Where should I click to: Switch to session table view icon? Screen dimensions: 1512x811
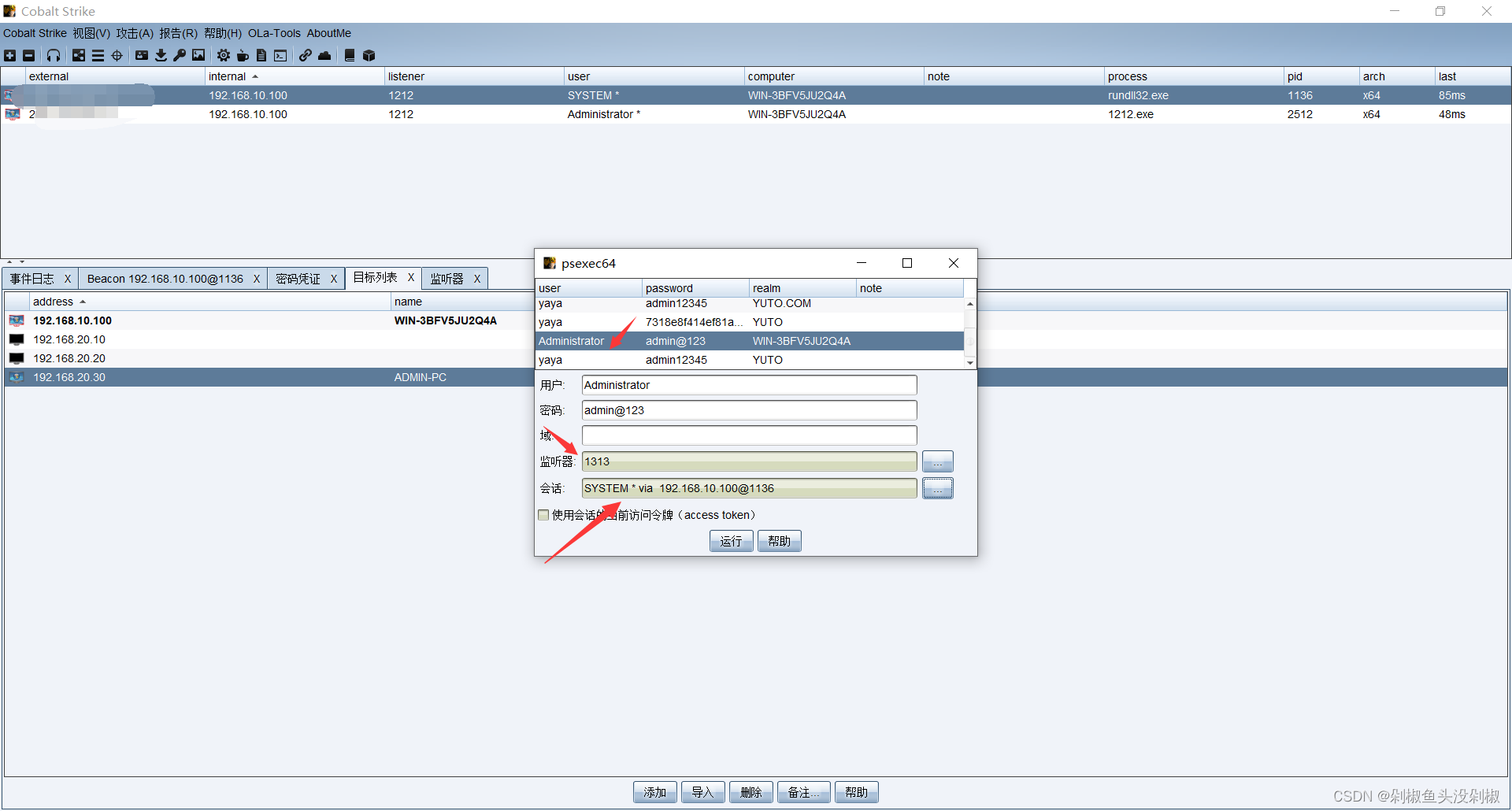(x=98, y=55)
